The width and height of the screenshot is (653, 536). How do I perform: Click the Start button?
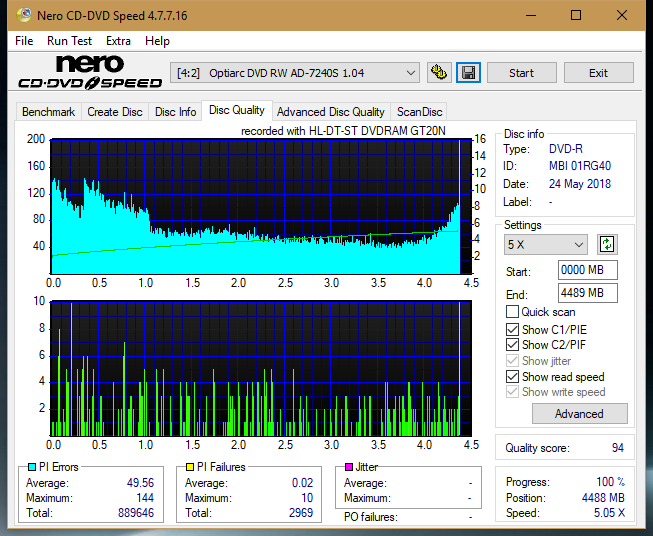(521, 73)
